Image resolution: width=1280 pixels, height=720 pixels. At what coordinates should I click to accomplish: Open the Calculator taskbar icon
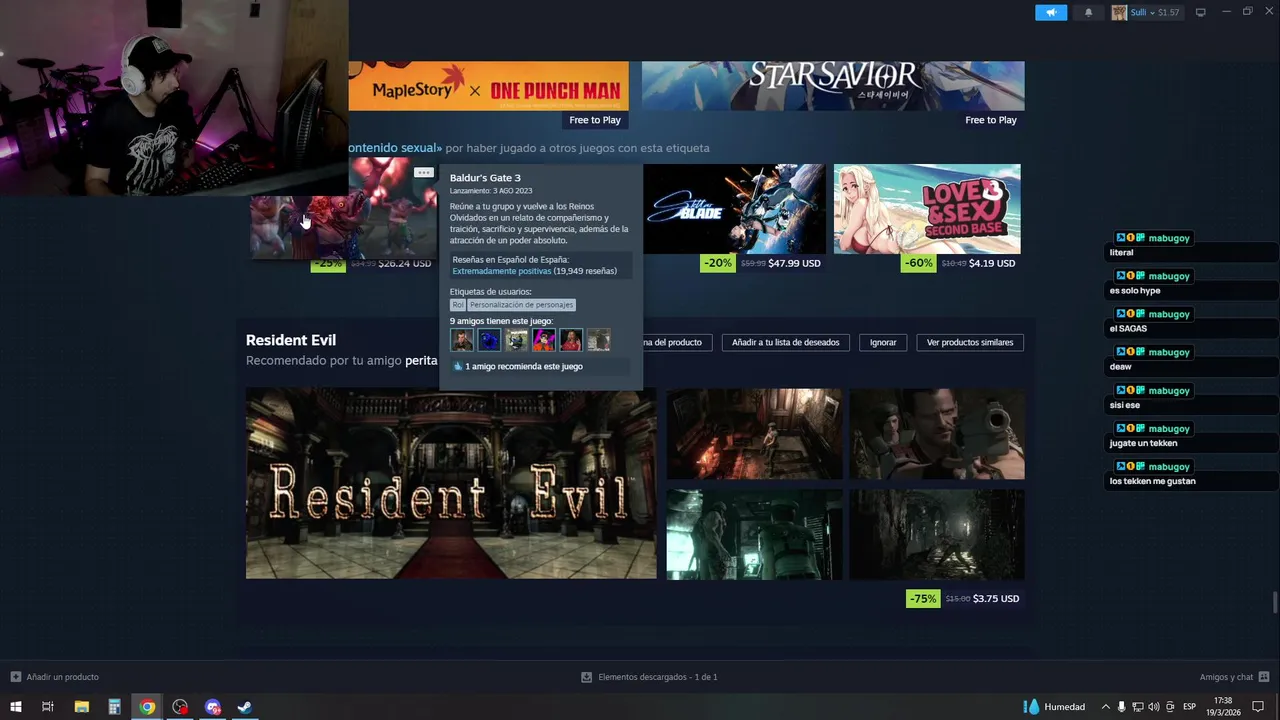click(x=114, y=707)
